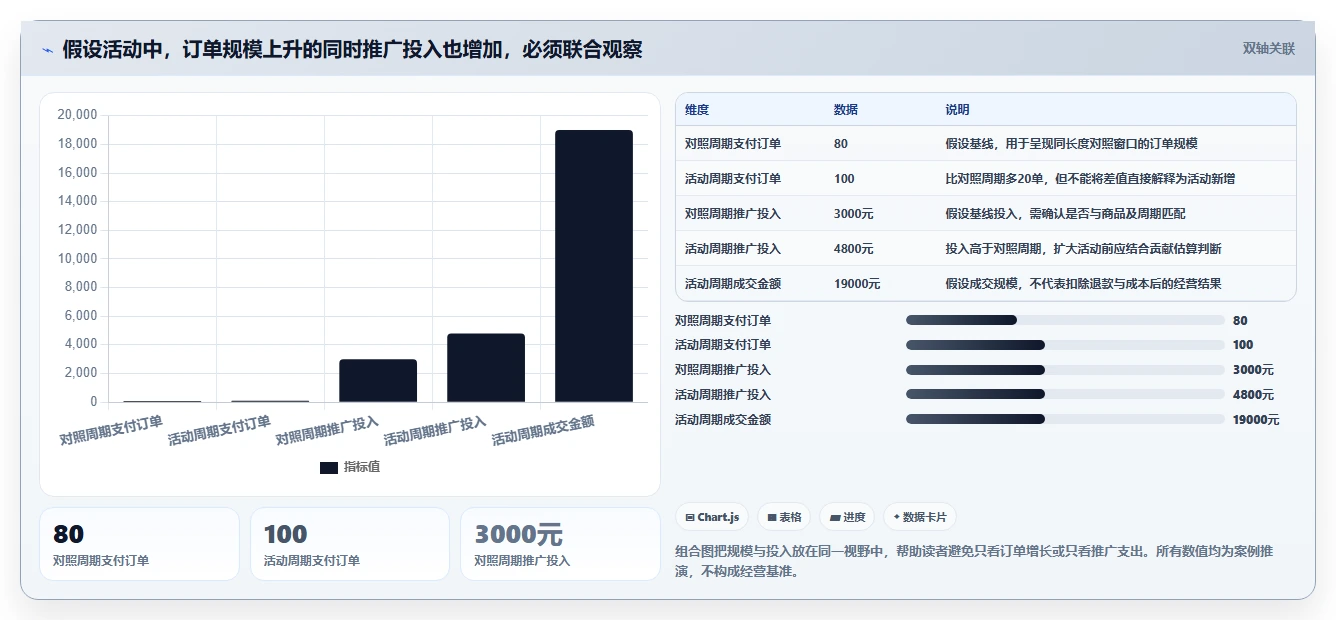
Task: Click the table data cell showing 3000元
Action: [853, 214]
